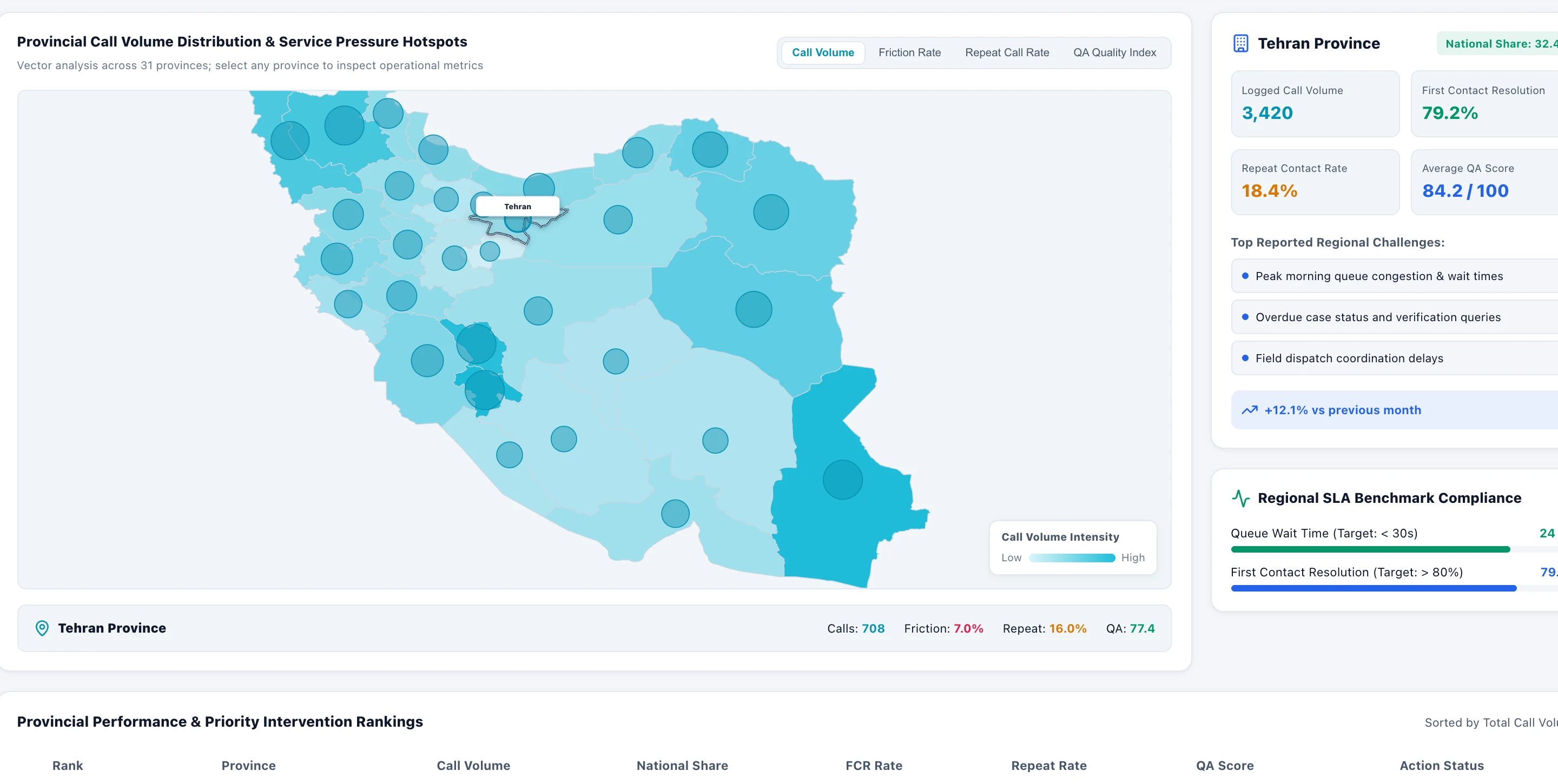The height and width of the screenshot is (784, 1558).
Task: Click the Call Volume column header in table
Action: [473, 765]
